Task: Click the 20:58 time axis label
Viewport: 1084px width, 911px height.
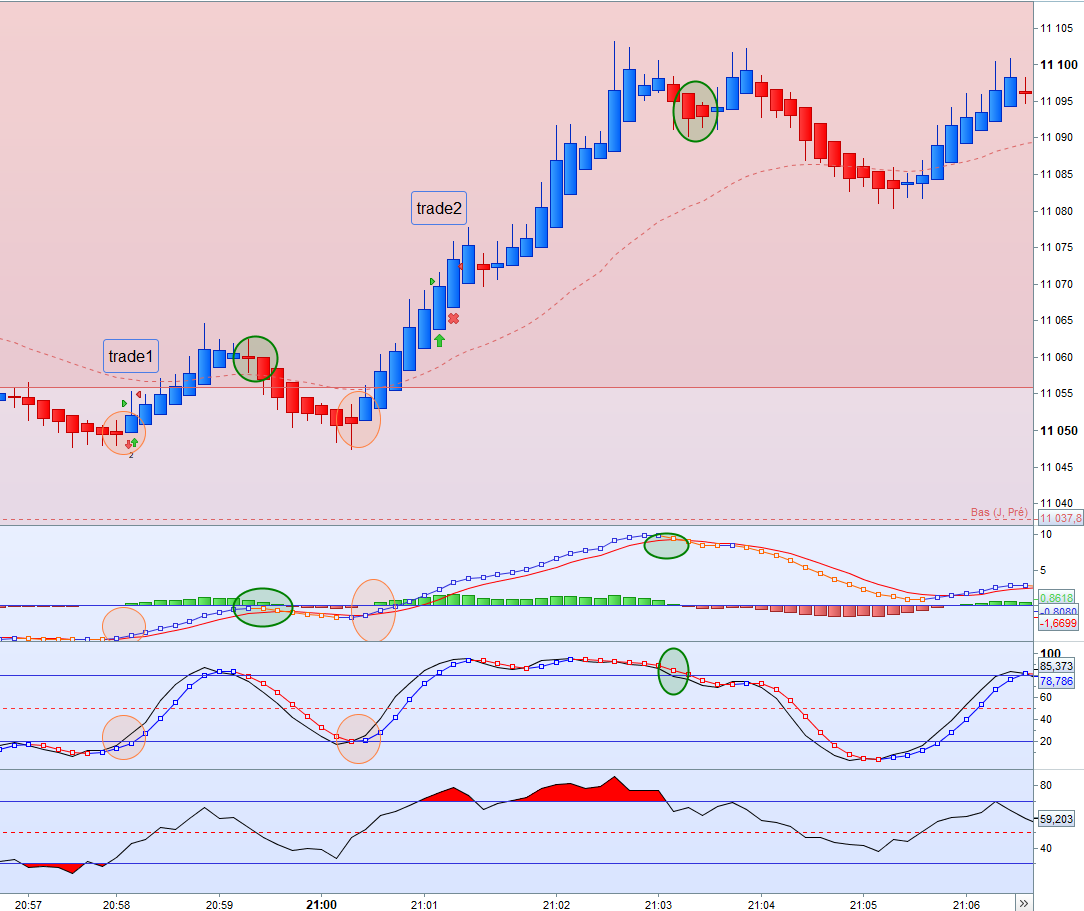Action: pos(116,905)
